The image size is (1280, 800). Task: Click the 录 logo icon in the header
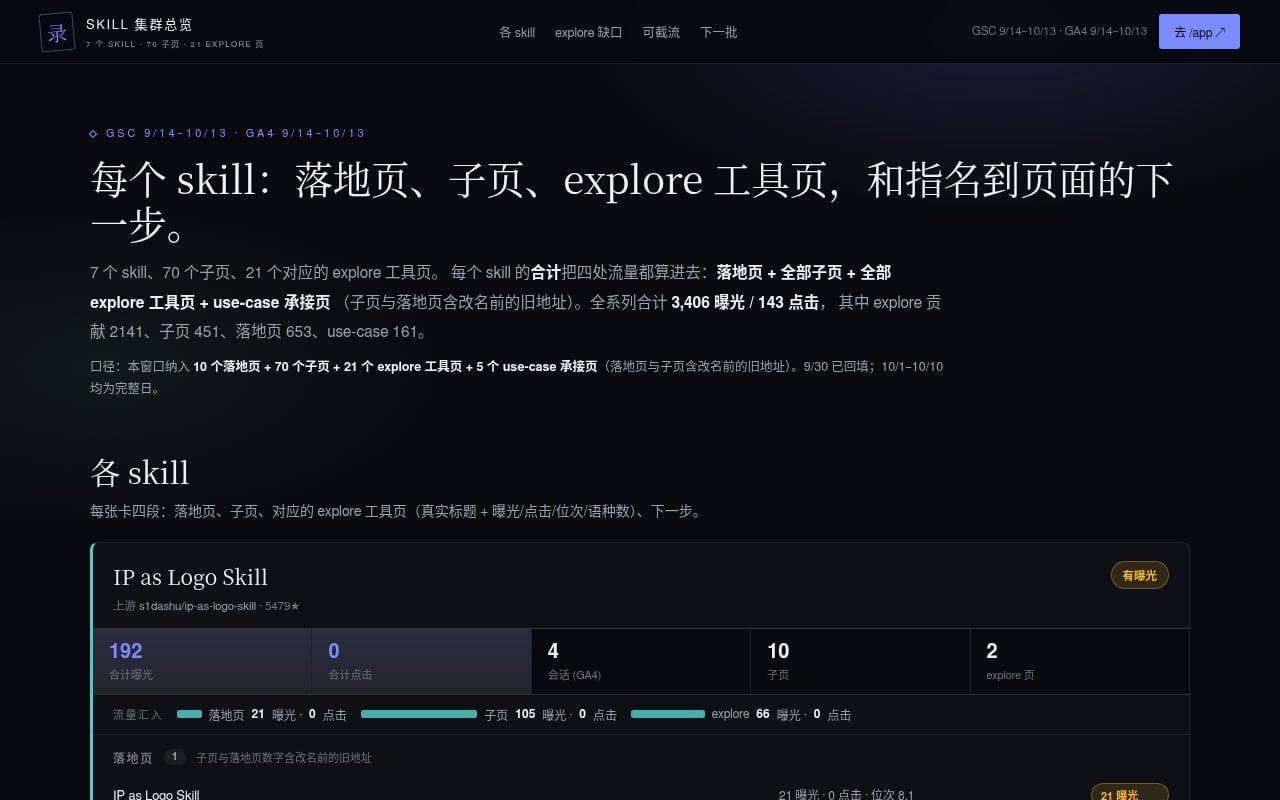57,32
